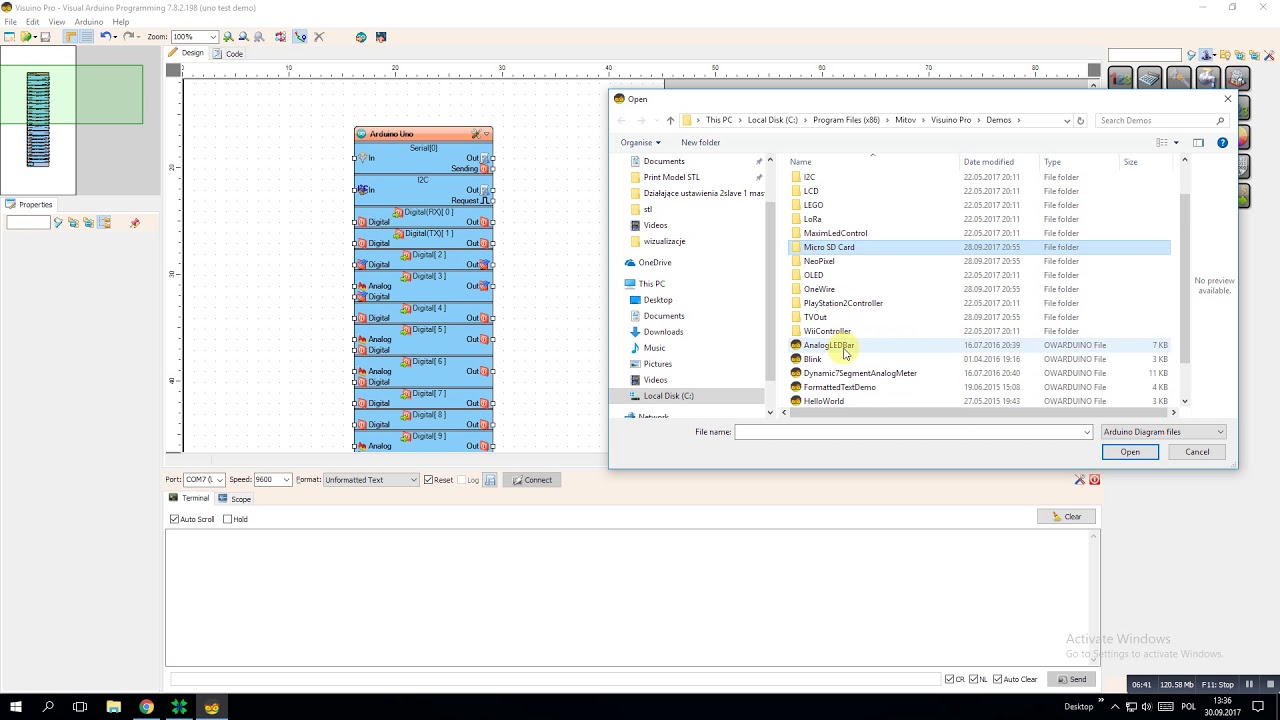This screenshot has width=1280, height=720.
Task: Open the Zoom 100% dropdown
Action: pyautogui.click(x=213, y=37)
